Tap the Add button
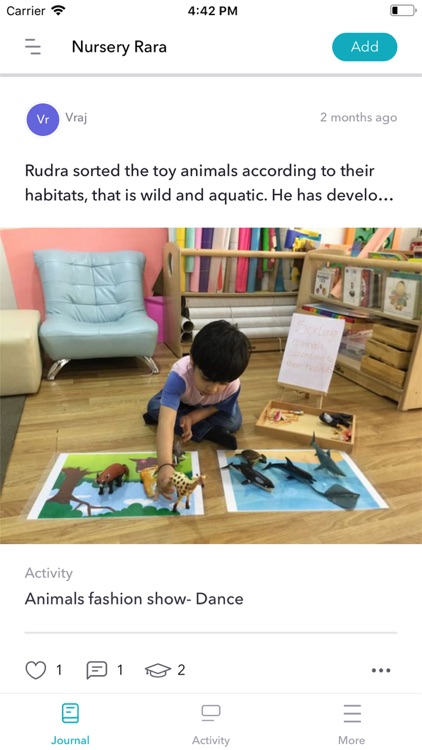Screen dimensions: 422x750 [x=365, y=47]
